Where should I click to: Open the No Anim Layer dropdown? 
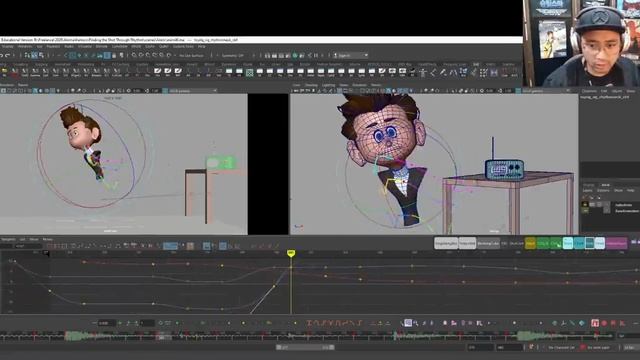pos(598,347)
